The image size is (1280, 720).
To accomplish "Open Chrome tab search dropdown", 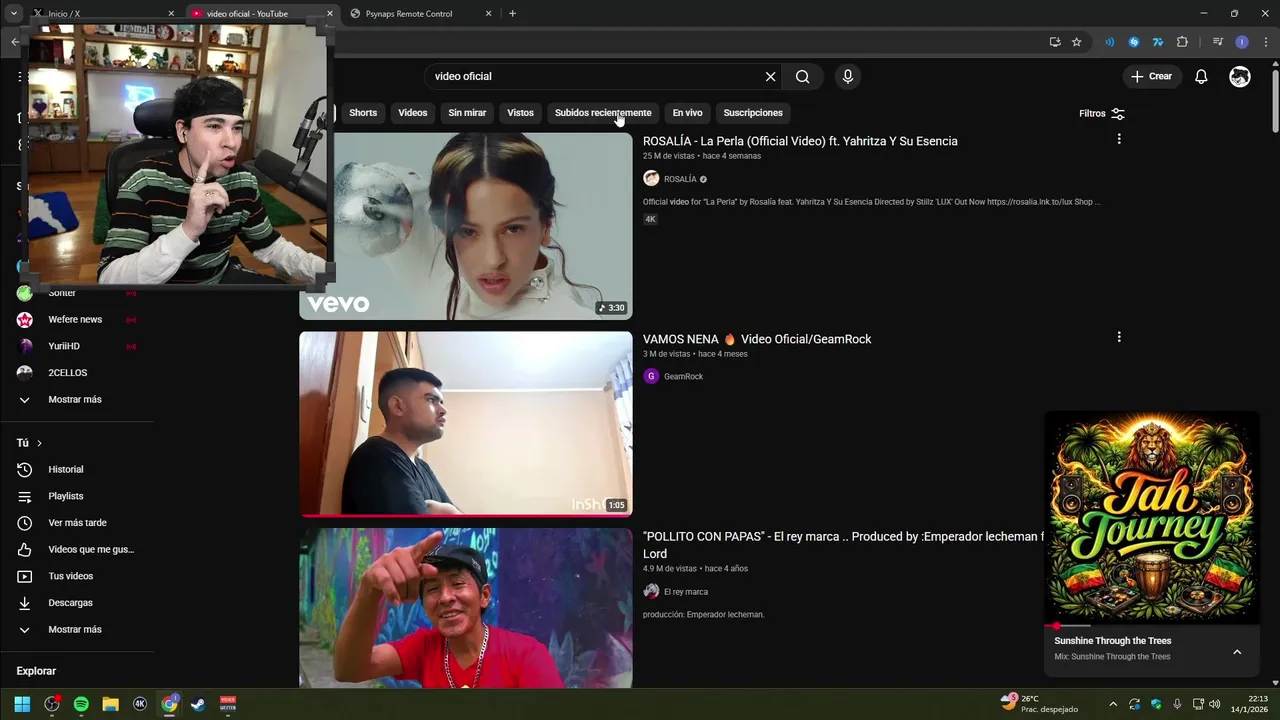I will (x=14, y=13).
